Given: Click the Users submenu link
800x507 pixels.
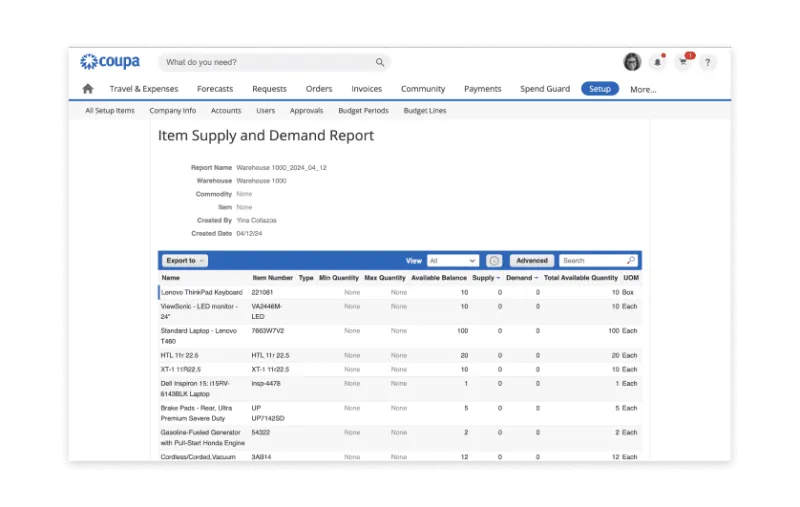Looking at the screenshot, I should (265, 111).
